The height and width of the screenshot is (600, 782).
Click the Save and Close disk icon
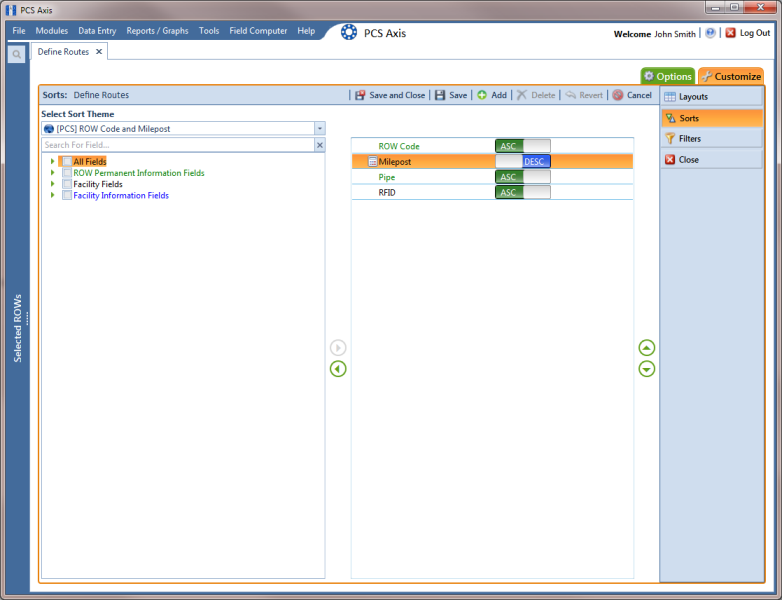[x=360, y=95]
